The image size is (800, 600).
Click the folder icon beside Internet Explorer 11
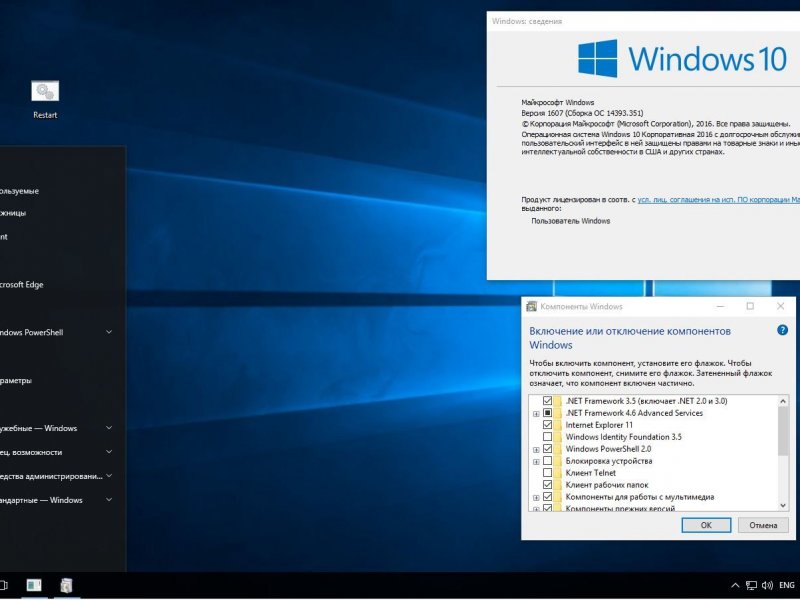point(558,425)
